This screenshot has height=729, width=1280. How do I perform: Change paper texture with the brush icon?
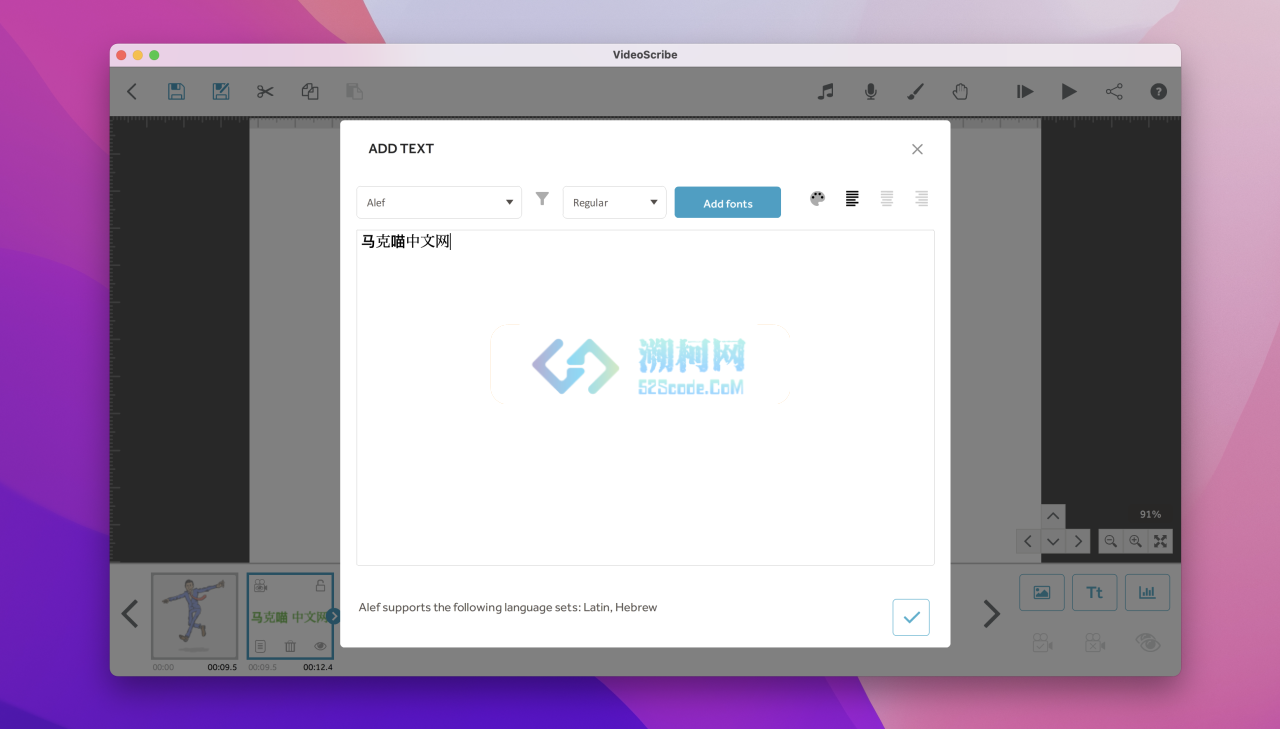(x=915, y=92)
